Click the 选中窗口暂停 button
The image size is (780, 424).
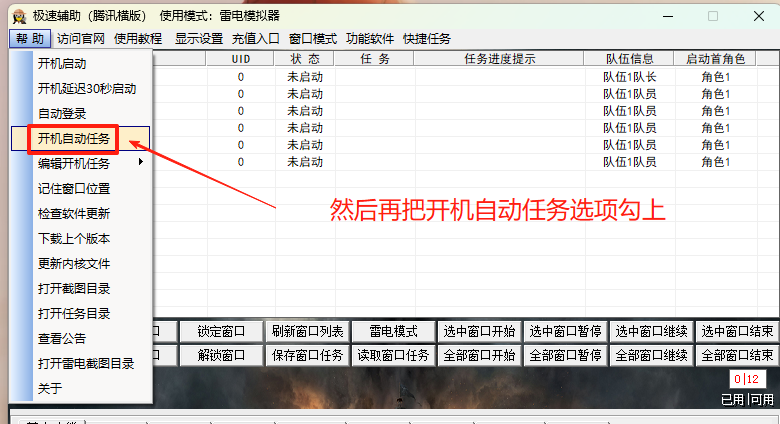coord(565,331)
